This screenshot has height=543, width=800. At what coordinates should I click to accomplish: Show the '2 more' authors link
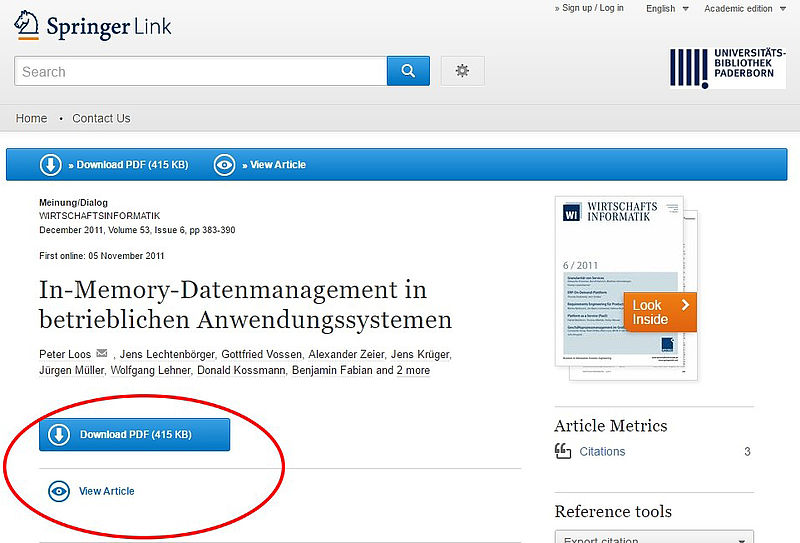click(x=413, y=371)
